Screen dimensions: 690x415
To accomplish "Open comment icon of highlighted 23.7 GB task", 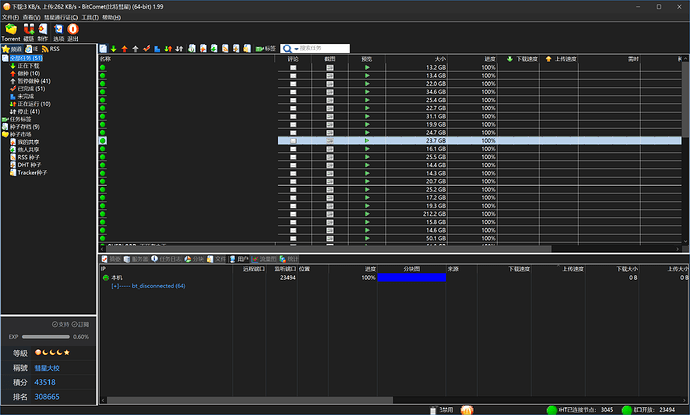I will click(293, 141).
